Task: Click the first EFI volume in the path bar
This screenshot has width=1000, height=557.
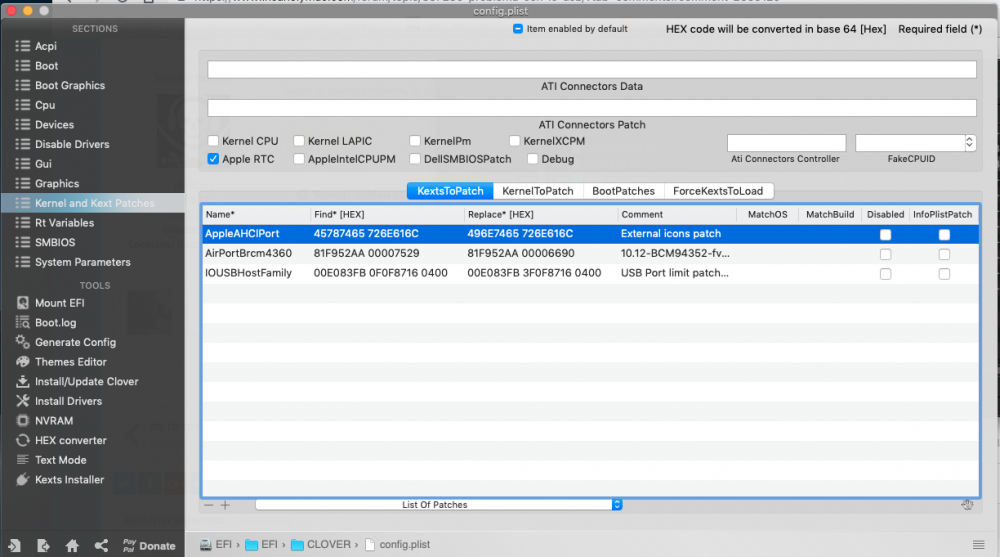Action: coord(216,544)
